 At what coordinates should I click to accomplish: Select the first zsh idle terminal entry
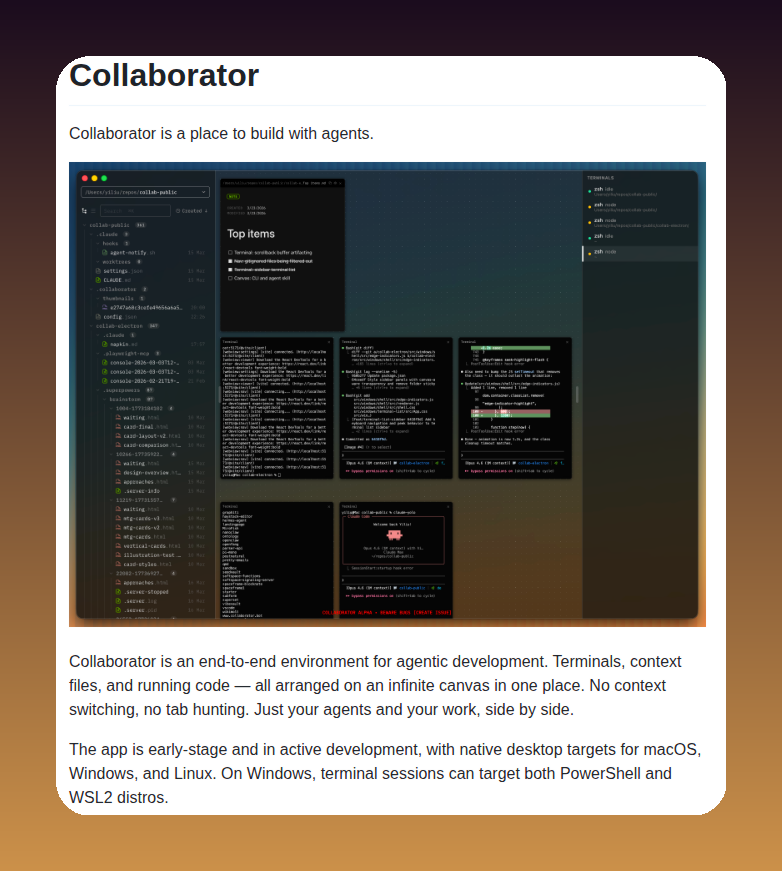coord(640,191)
